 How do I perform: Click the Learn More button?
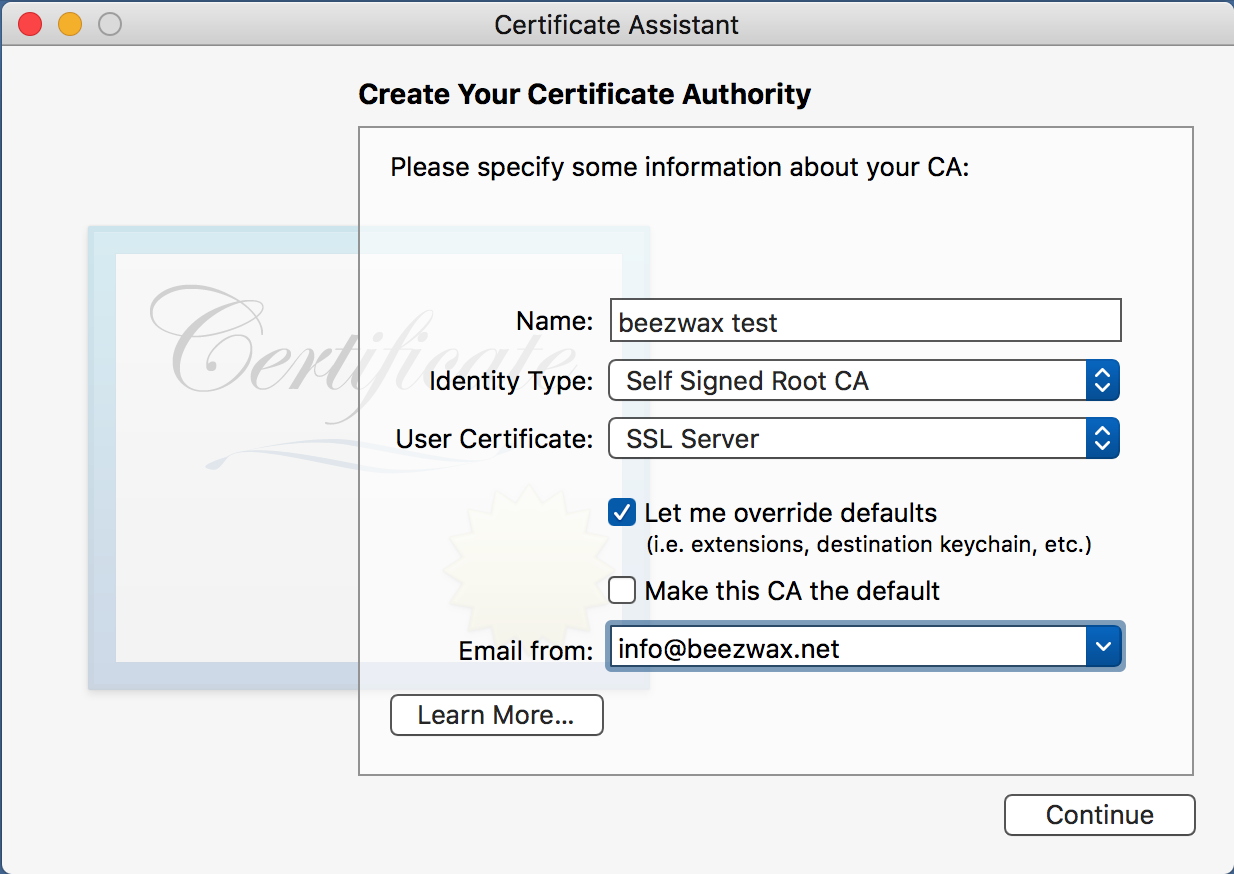[496, 715]
